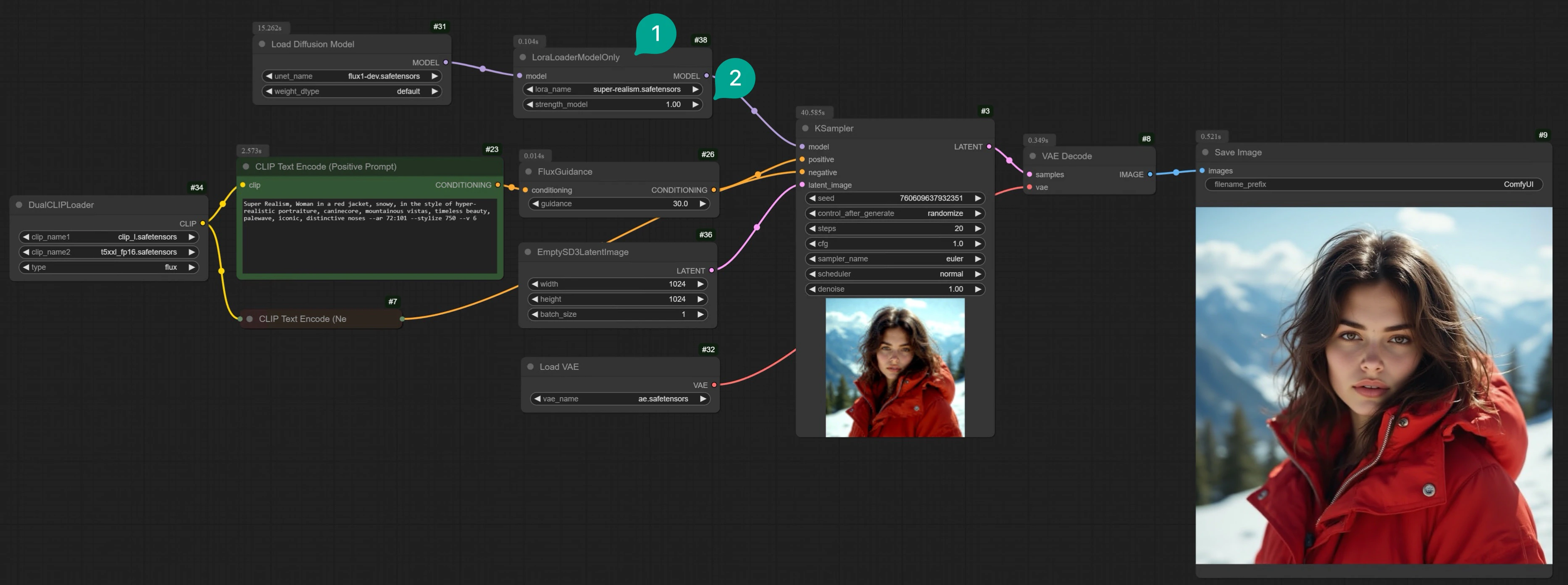This screenshot has height=585, width=1568.
Task: Increase steps using the right arrow in KSampler
Action: coord(978,228)
